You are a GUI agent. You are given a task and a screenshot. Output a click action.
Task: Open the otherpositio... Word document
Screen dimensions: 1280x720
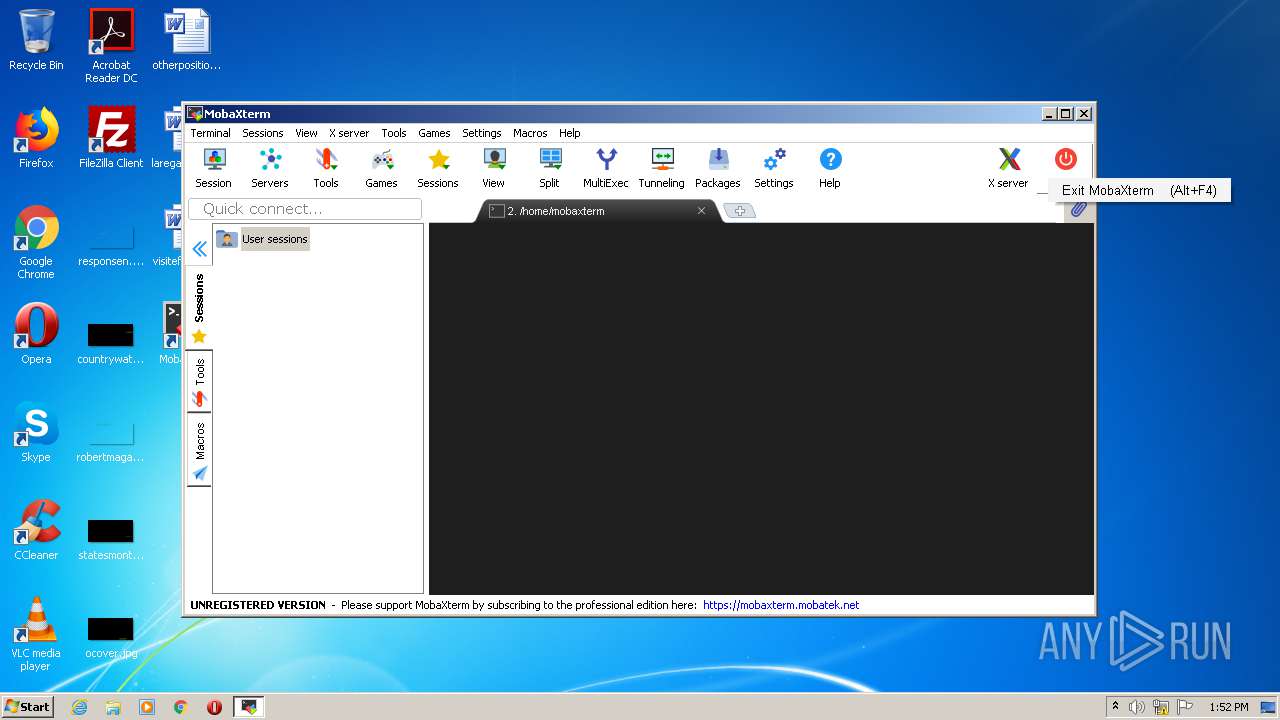point(186,40)
